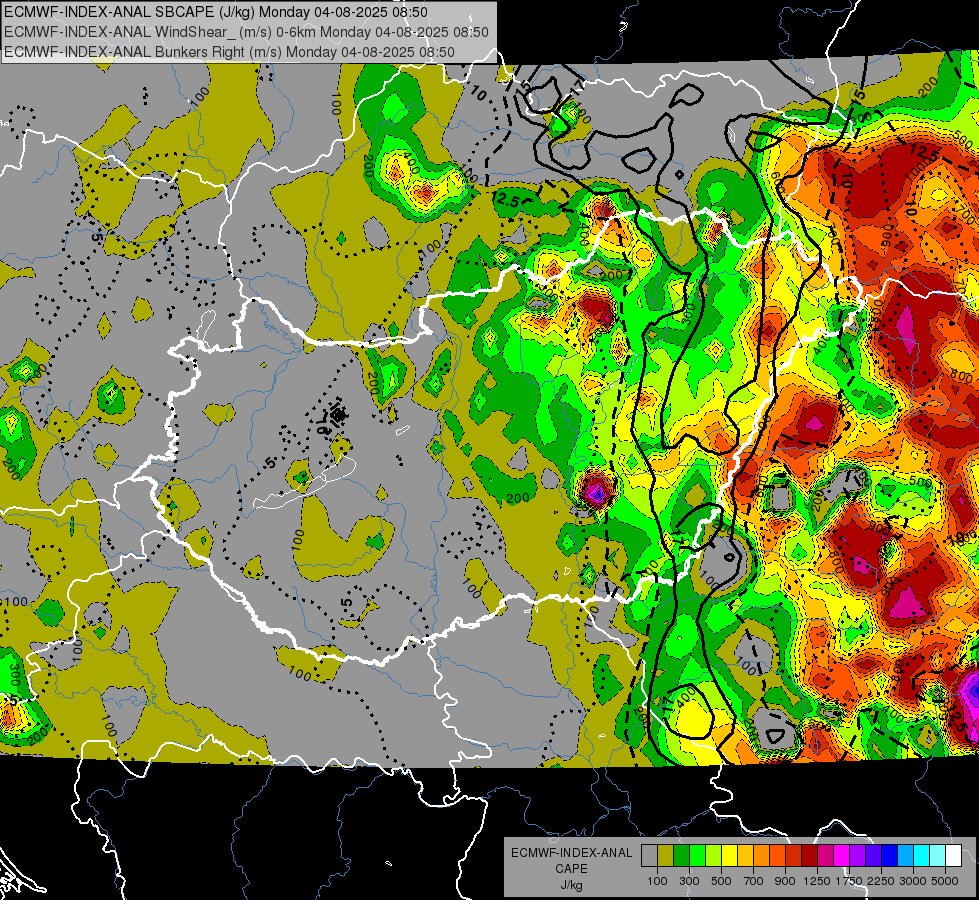Click the 900 legend tick value
979x900 pixels.
pos(785,881)
